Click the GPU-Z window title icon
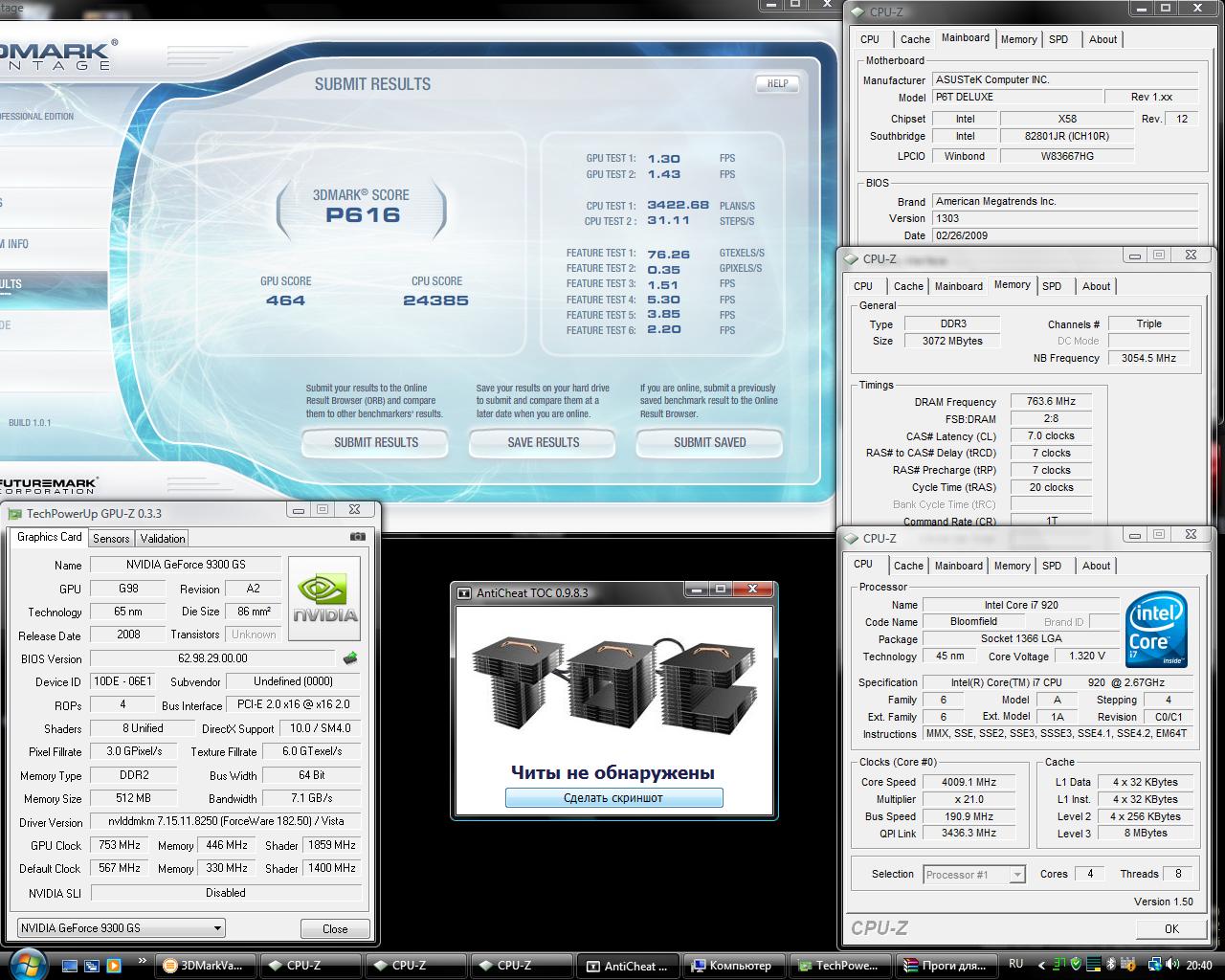 [15, 514]
